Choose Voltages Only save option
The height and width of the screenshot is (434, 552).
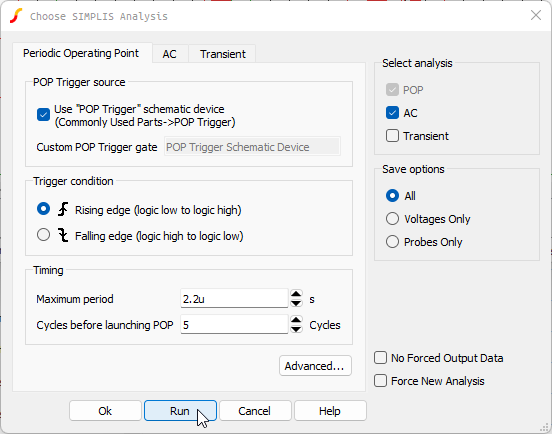click(392, 219)
